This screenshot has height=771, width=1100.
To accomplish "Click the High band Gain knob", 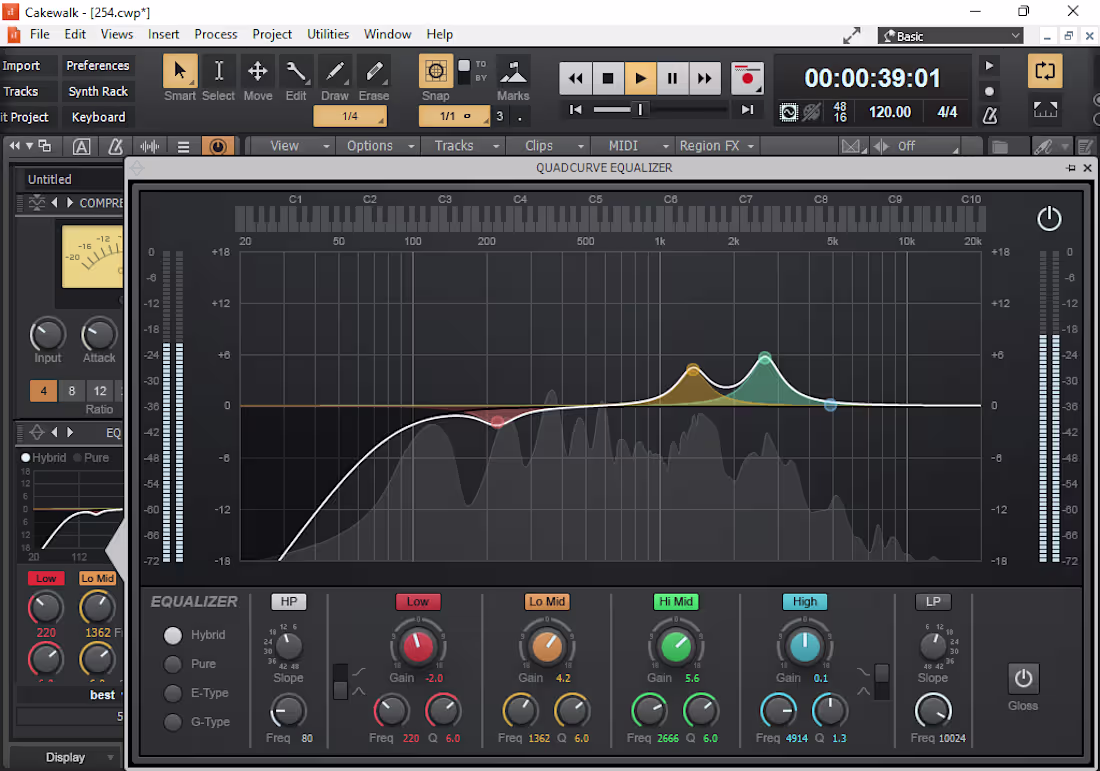I will (805, 646).
